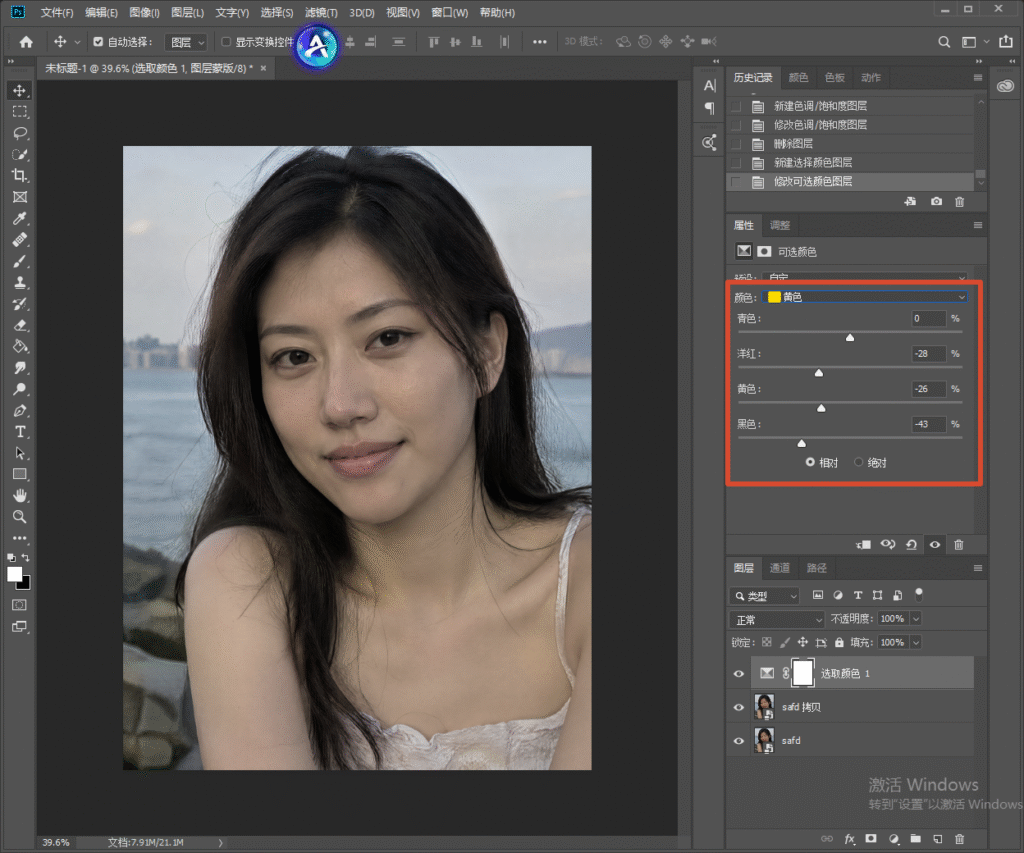Select the Pen tool
The width and height of the screenshot is (1024, 853).
(20, 411)
